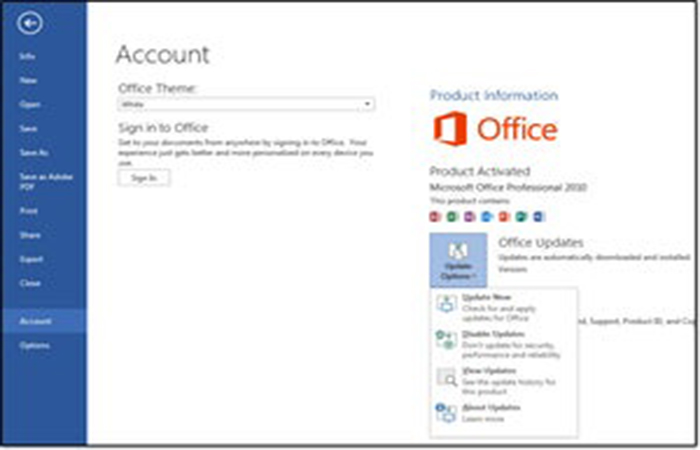700x450 pixels.
Task: Open Options from the sidebar
Action: tap(34, 345)
